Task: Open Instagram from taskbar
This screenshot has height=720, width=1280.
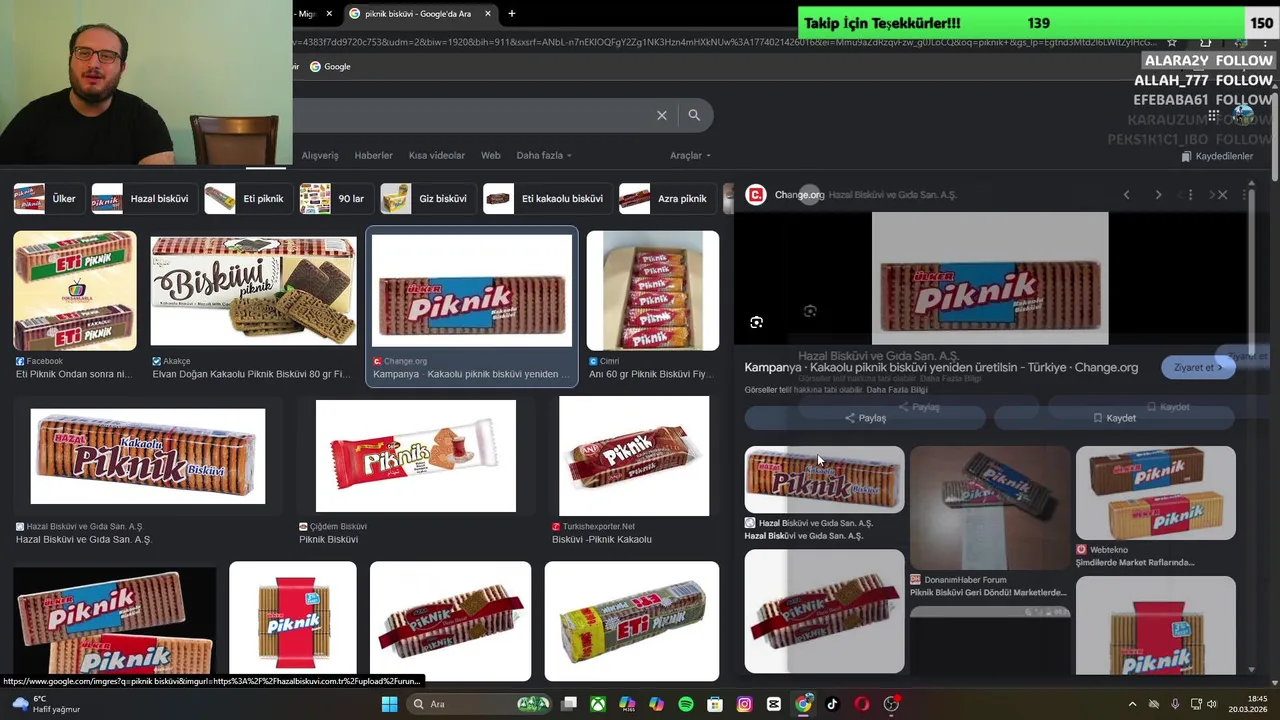Action: tap(744, 704)
